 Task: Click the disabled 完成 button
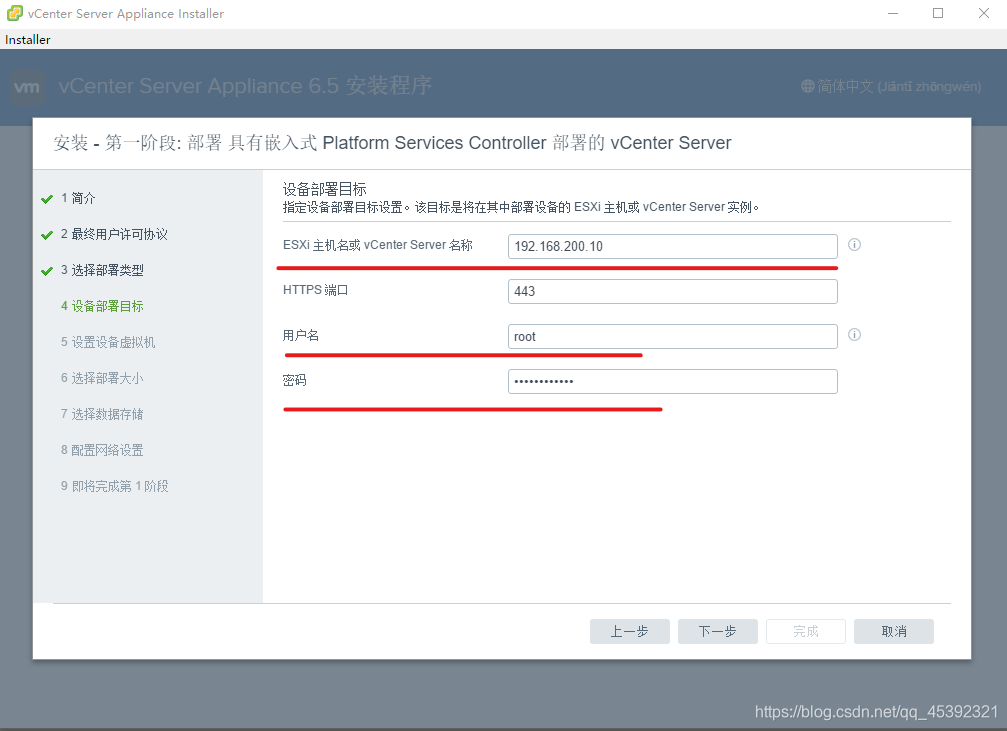click(x=805, y=631)
